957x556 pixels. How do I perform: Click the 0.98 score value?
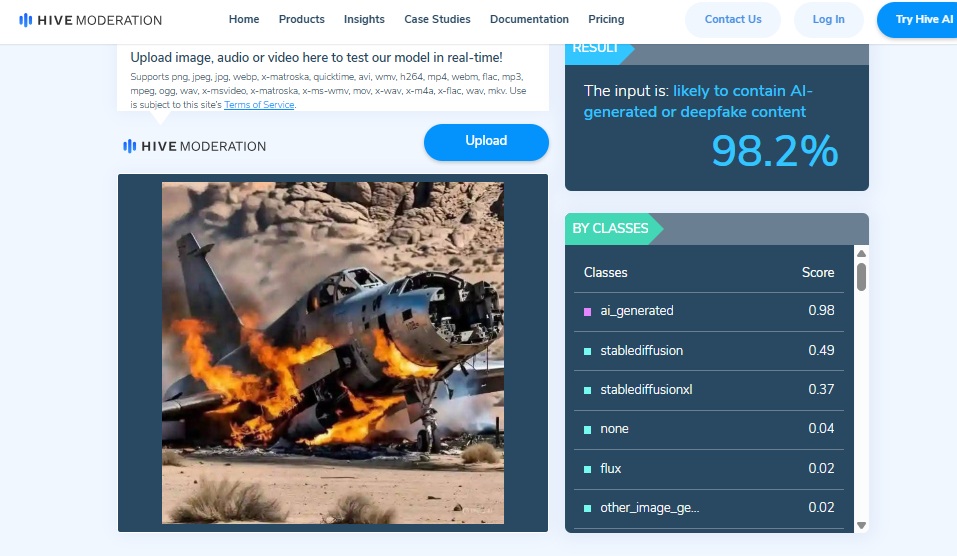click(x=821, y=310)
